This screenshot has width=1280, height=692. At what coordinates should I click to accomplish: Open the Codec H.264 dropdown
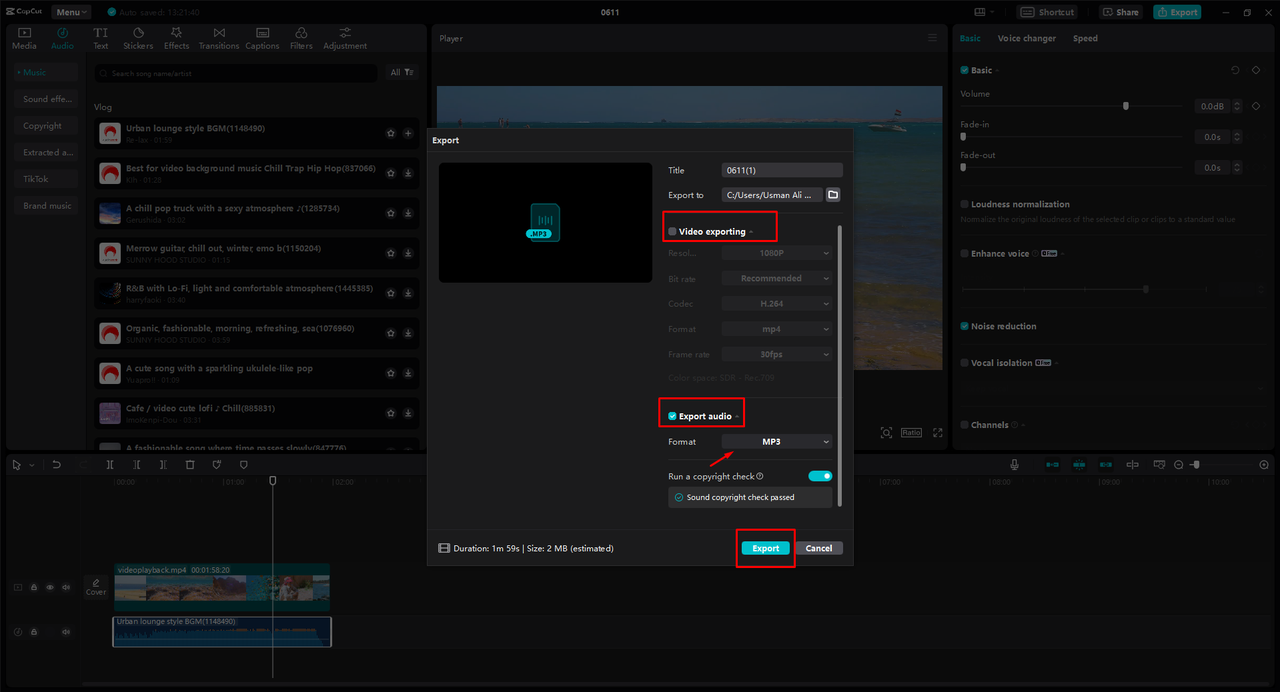tap(777, 303)
